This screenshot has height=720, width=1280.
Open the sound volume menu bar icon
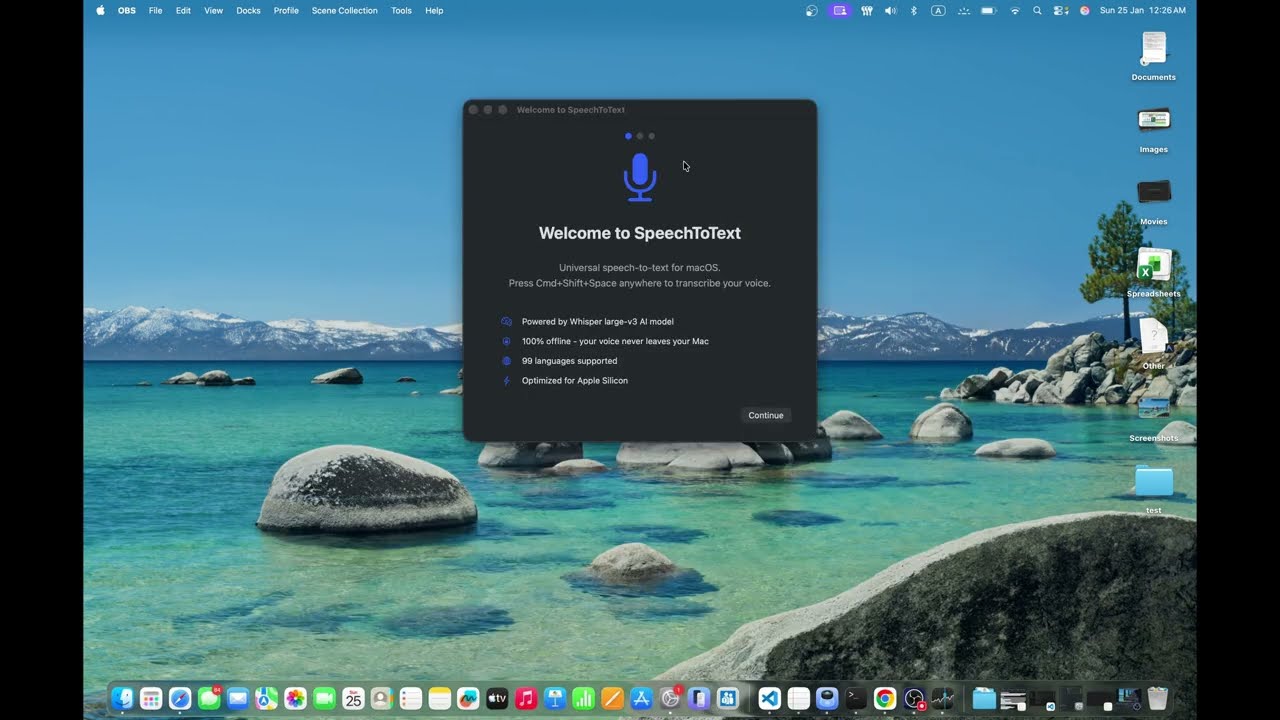(x=891, y=10)
